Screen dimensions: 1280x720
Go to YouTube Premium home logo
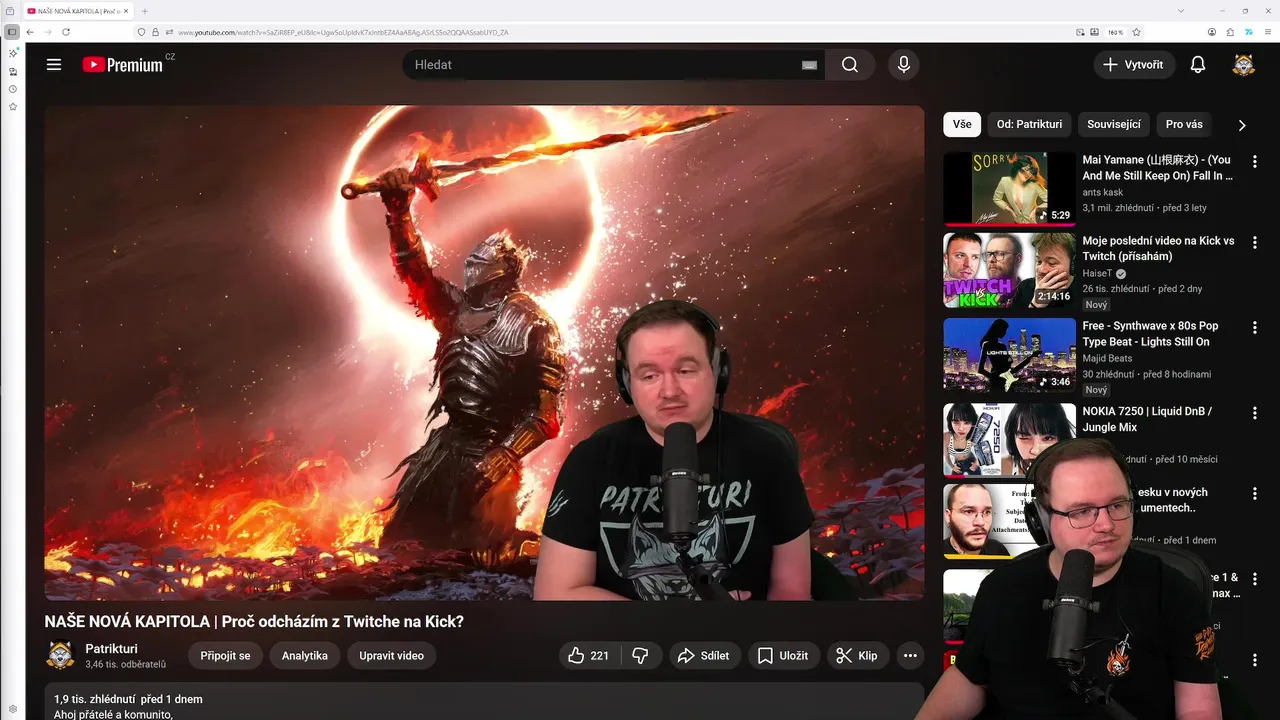pos(123,65)
